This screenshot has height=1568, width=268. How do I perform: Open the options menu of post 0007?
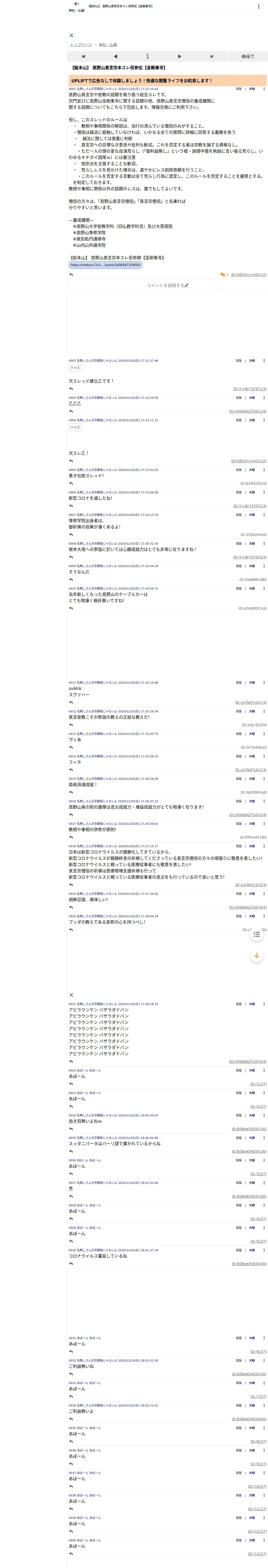point(264,515)
